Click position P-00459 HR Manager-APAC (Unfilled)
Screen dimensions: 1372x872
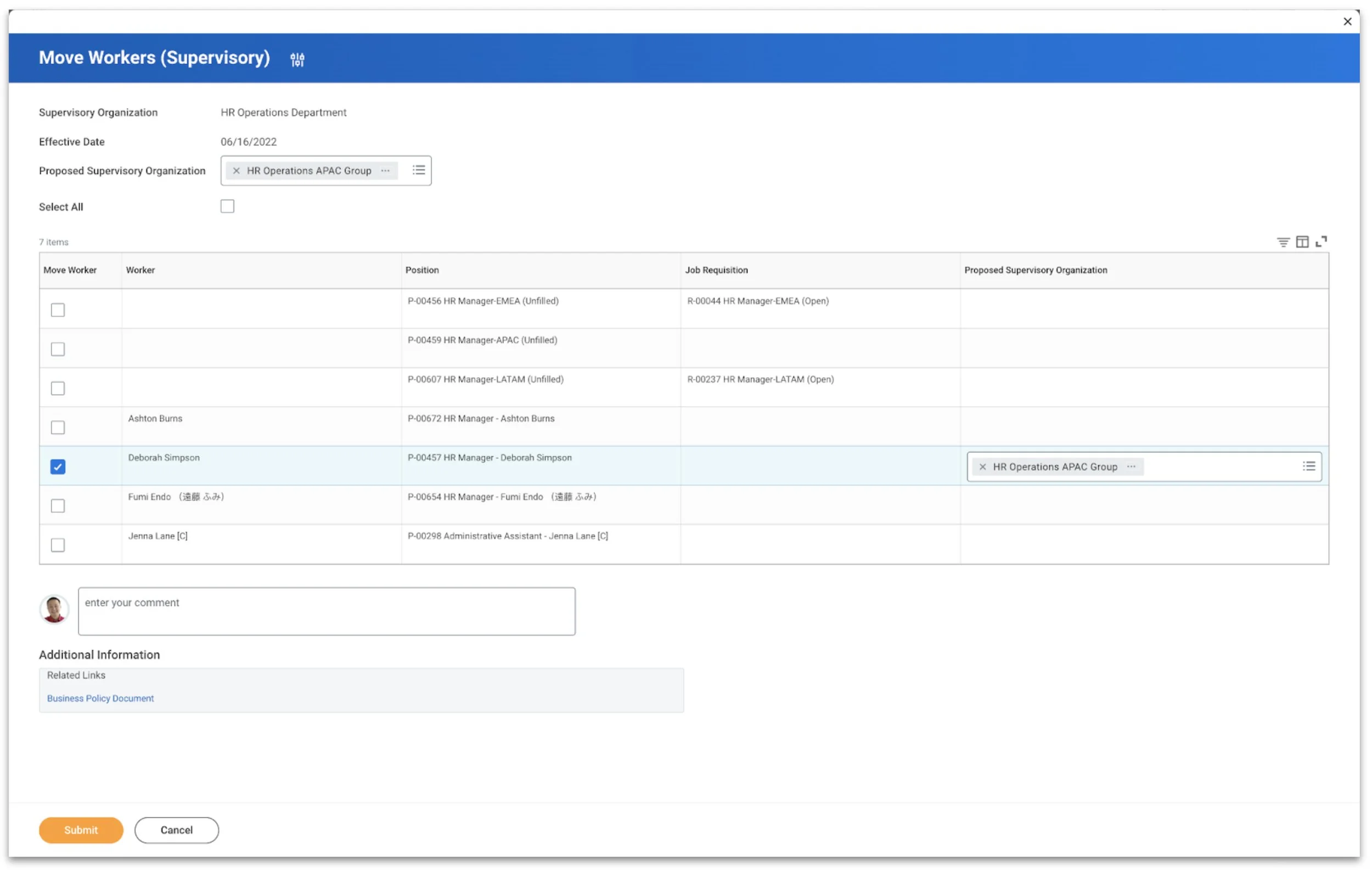(482, 340)
